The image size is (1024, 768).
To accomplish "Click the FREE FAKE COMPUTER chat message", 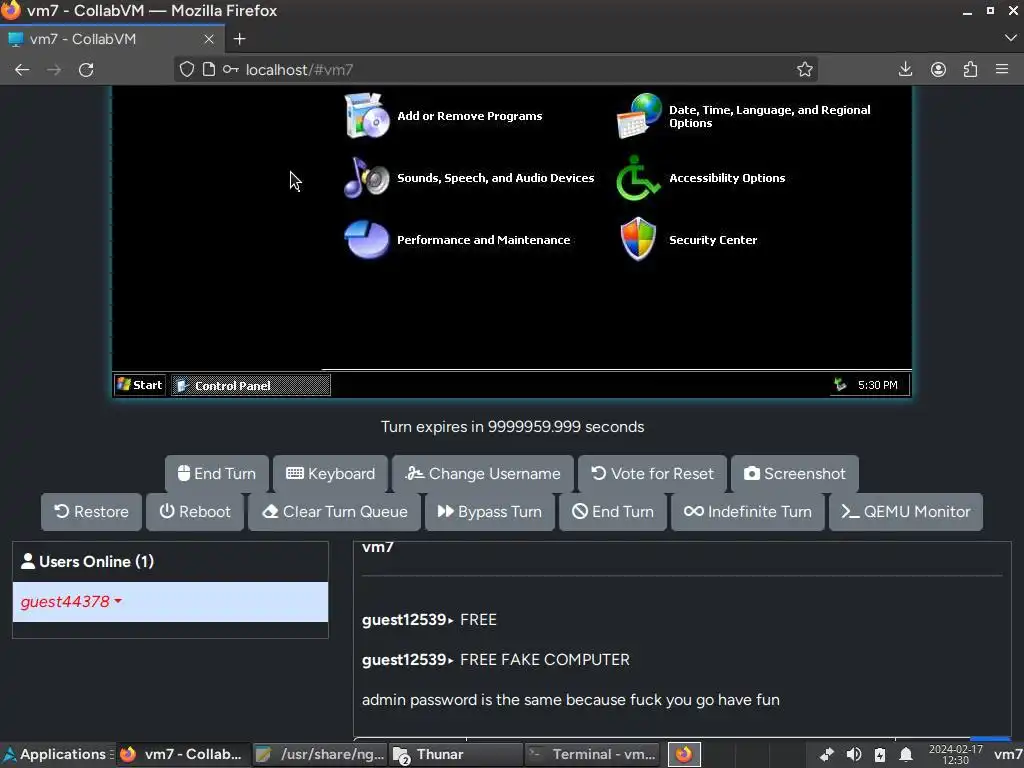I will [x=545, y=660].
